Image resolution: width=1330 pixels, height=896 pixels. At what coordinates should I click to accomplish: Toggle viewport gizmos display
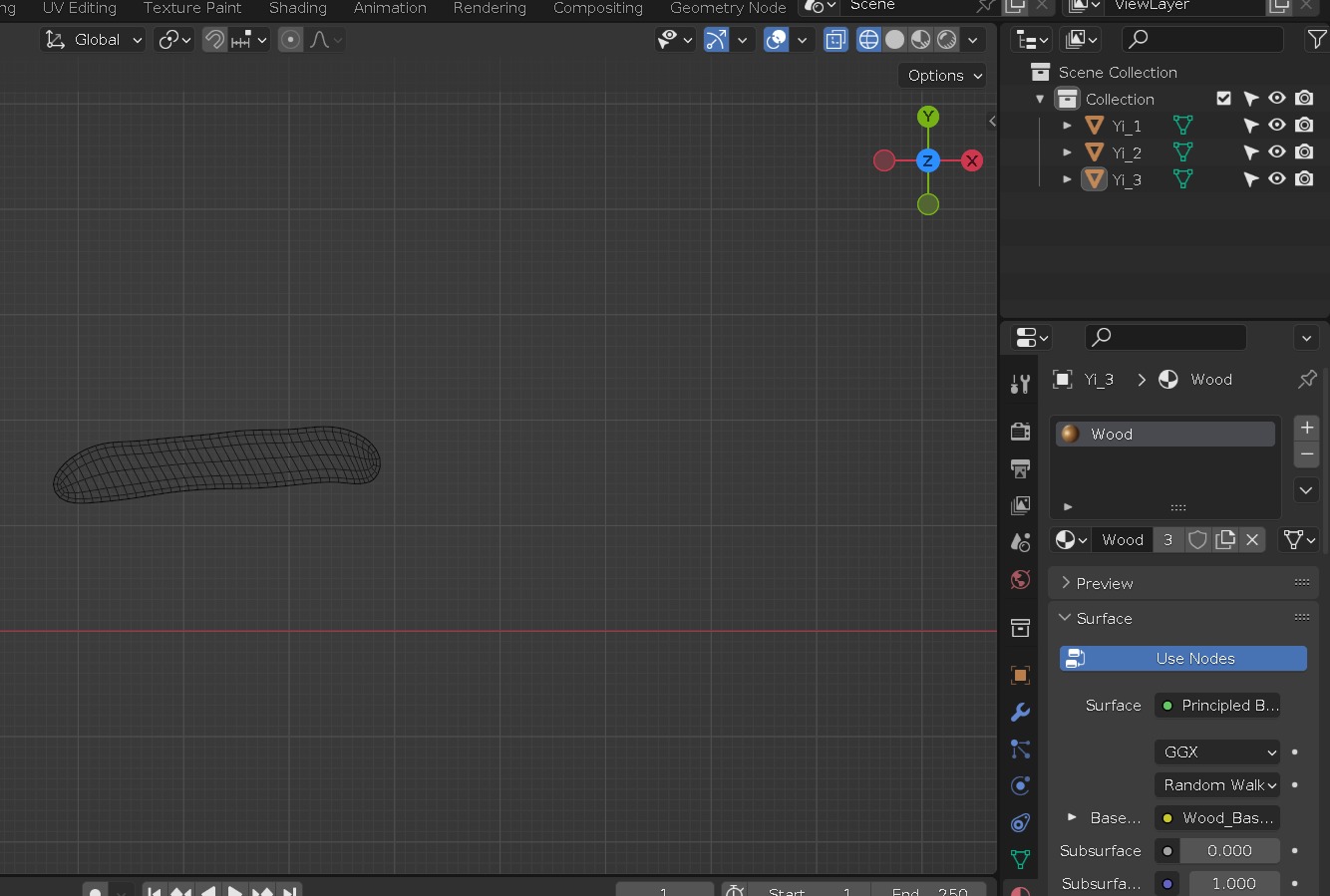coord(716,40)
